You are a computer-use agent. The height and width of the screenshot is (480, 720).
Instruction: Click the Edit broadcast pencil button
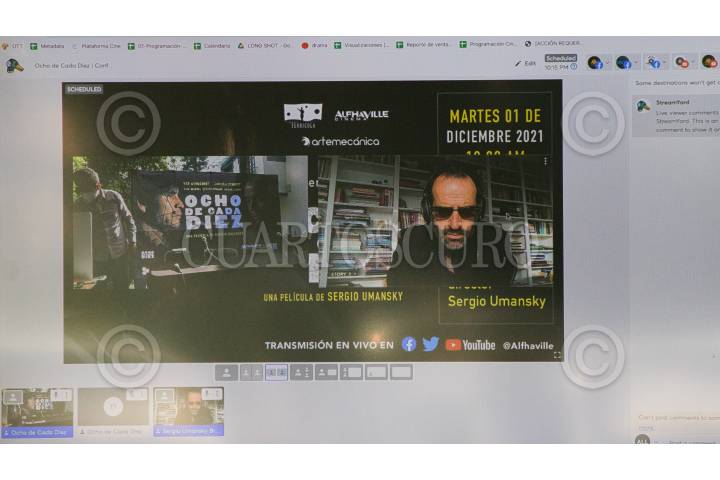[525, 63]
